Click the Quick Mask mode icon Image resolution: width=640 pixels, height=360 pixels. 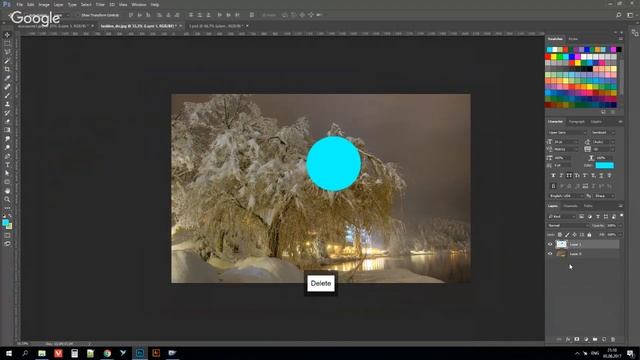tap(7, 235)
